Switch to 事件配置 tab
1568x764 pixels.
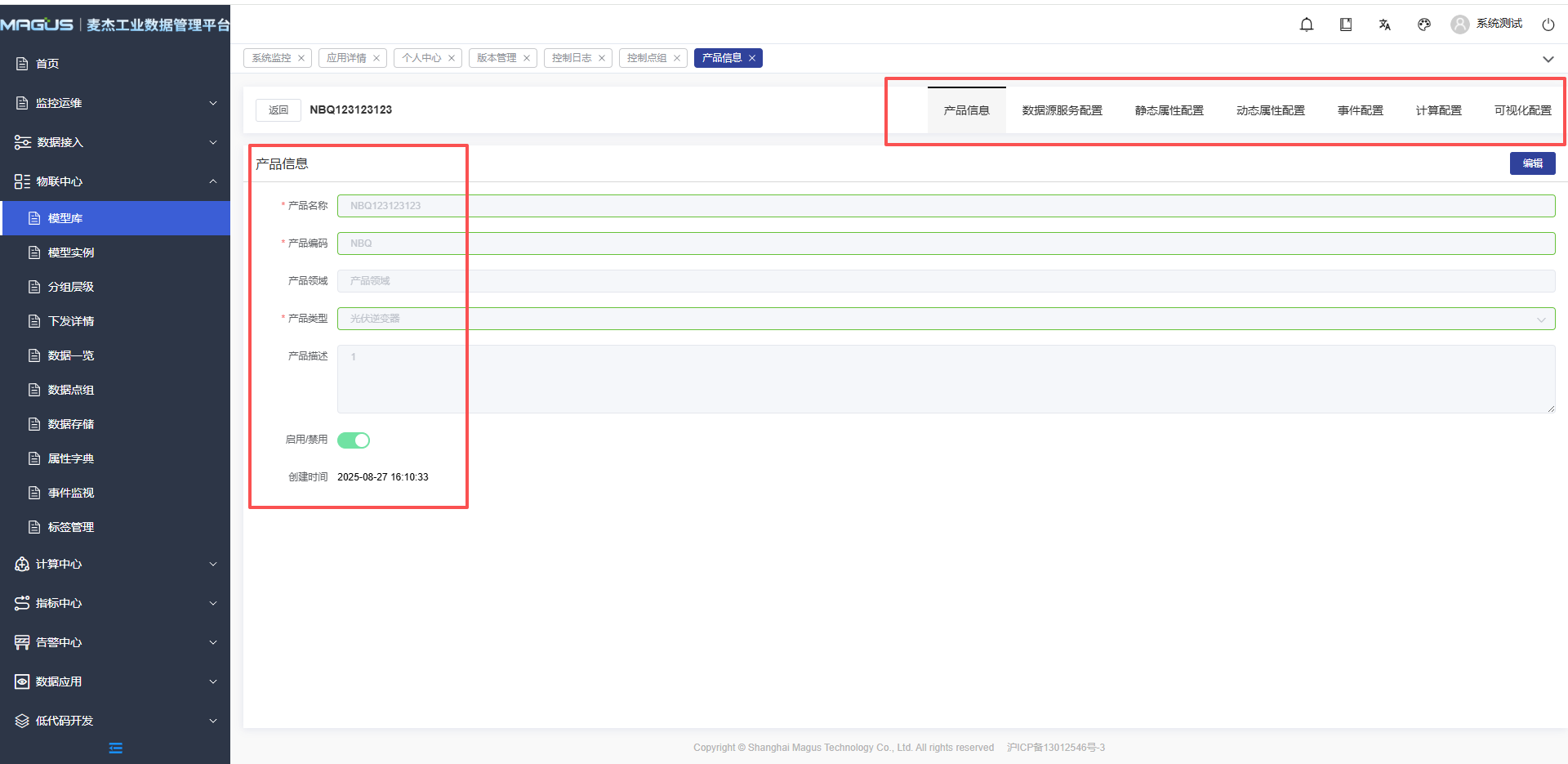point(1360,110)
